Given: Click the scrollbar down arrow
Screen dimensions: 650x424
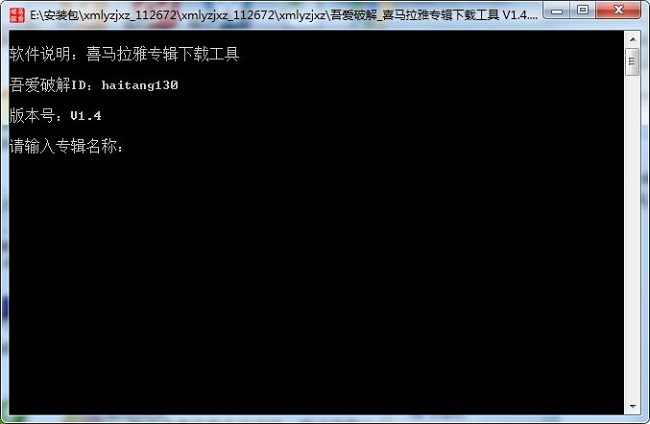Looking at the screenshot, I should click(633, 406).
